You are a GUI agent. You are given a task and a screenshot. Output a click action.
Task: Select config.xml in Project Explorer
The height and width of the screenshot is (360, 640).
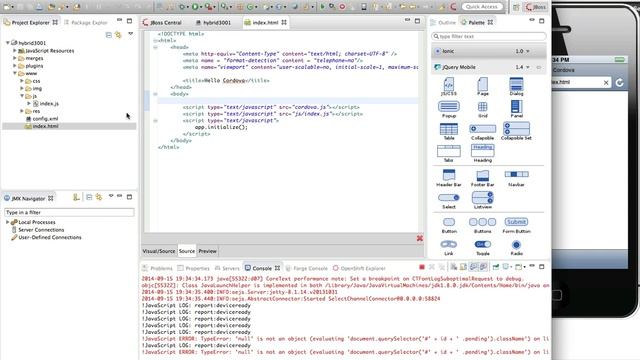pos(42,118)
